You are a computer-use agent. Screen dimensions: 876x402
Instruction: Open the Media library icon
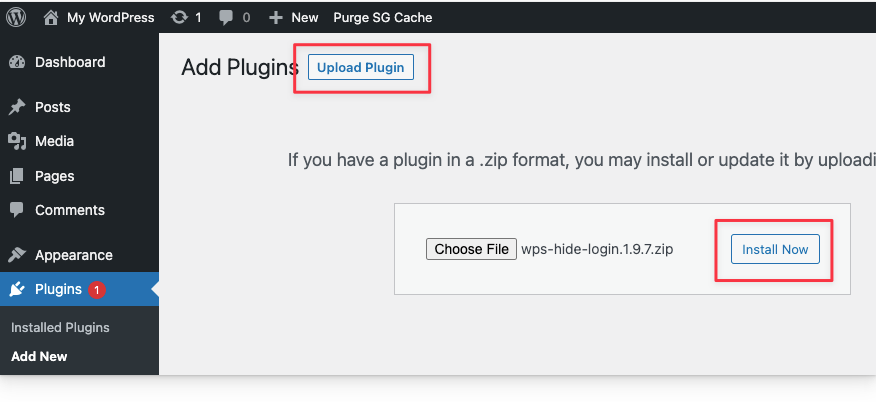17,141
